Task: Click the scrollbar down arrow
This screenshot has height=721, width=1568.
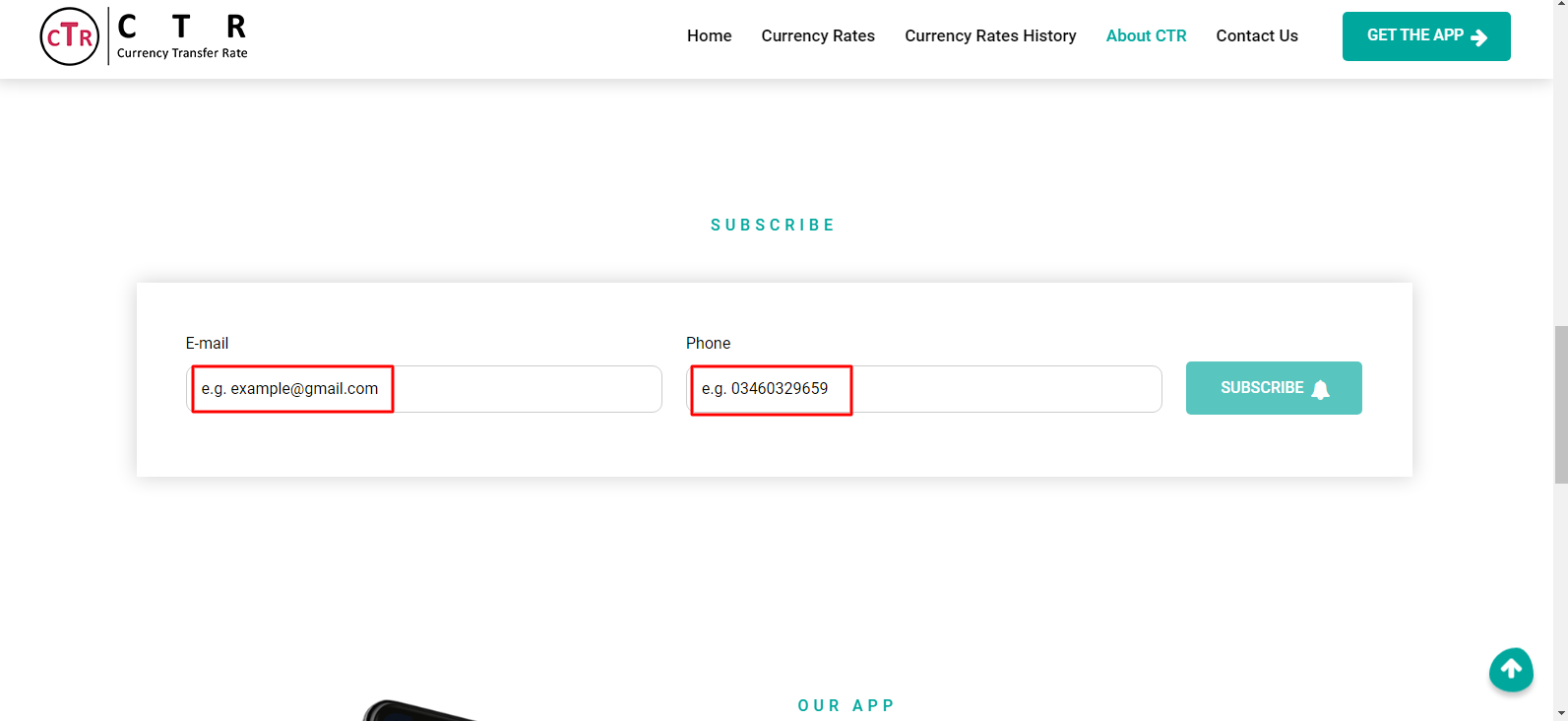Action: (1560, 712)
